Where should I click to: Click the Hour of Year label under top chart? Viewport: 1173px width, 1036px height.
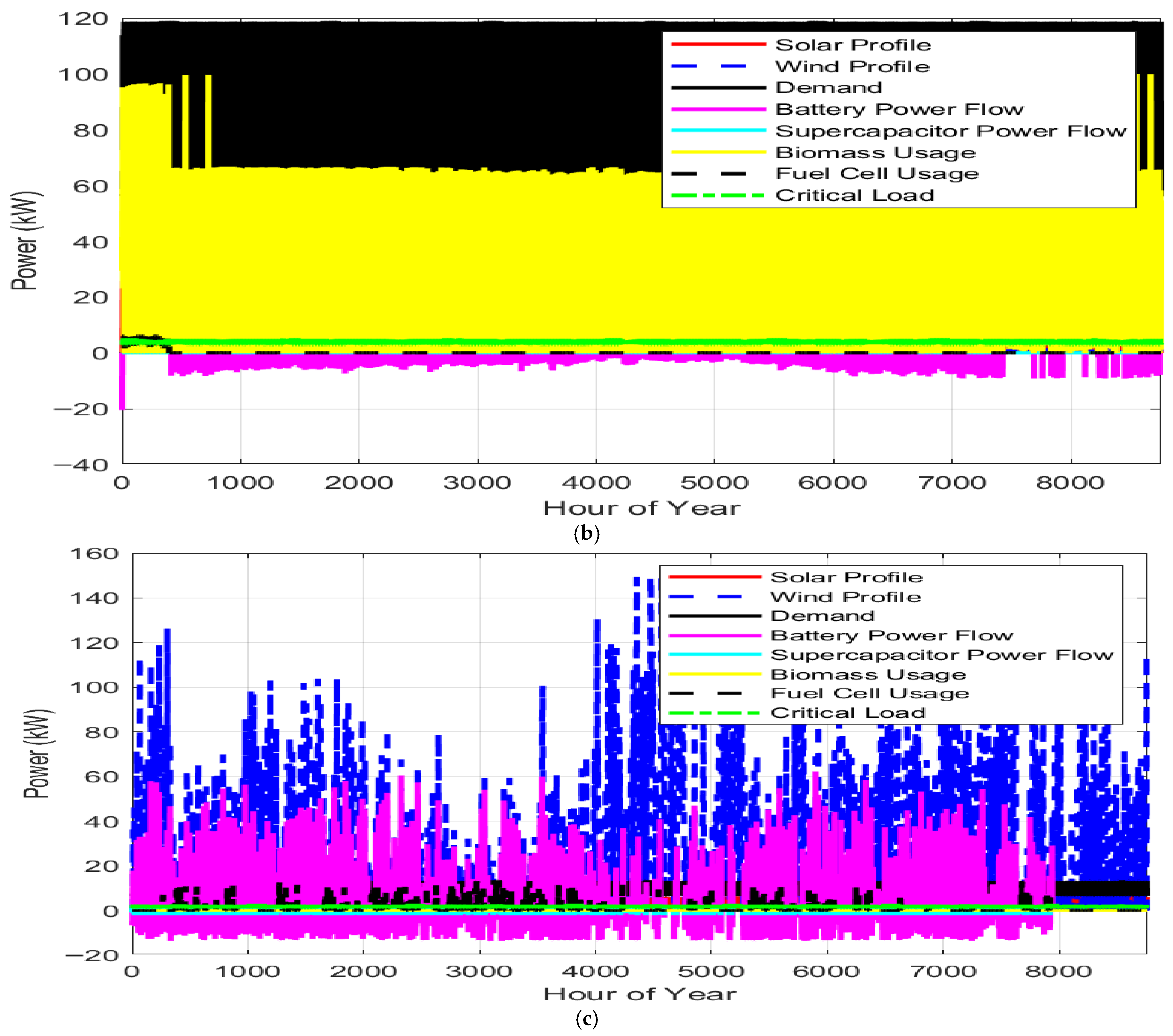(642, 508)
